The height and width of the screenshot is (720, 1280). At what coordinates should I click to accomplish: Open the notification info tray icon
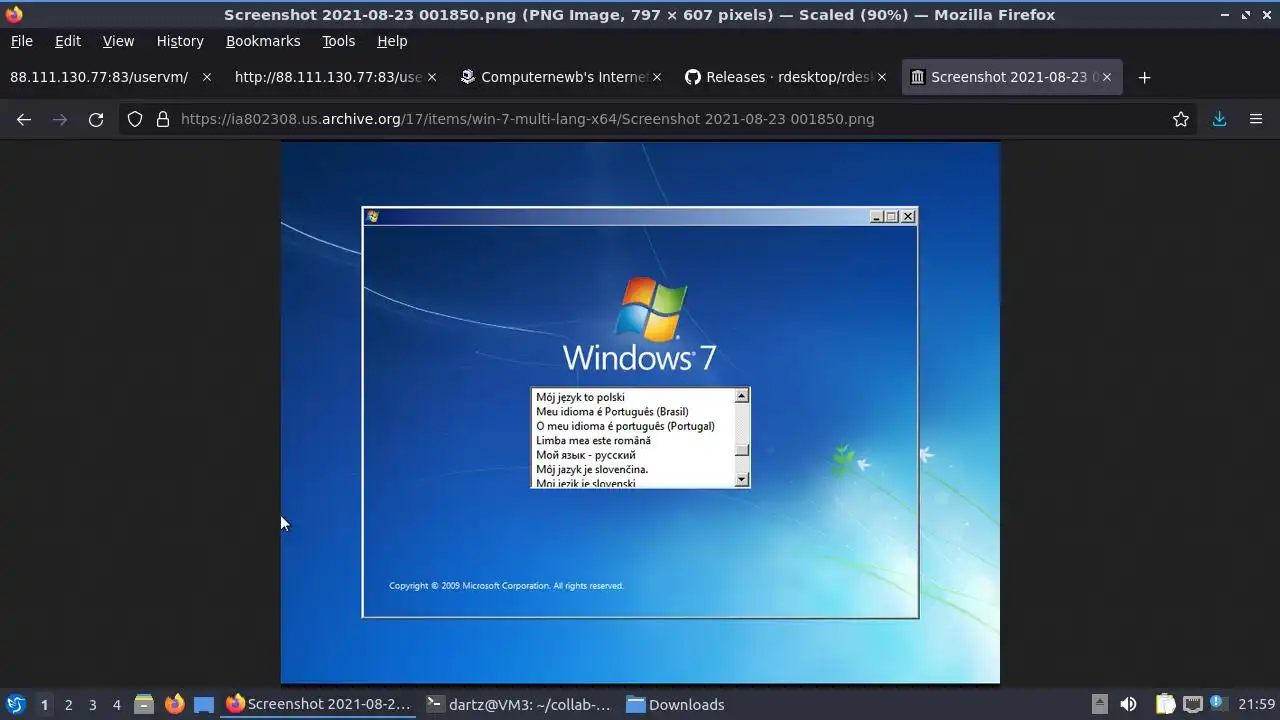click(x=1217, y=704)
